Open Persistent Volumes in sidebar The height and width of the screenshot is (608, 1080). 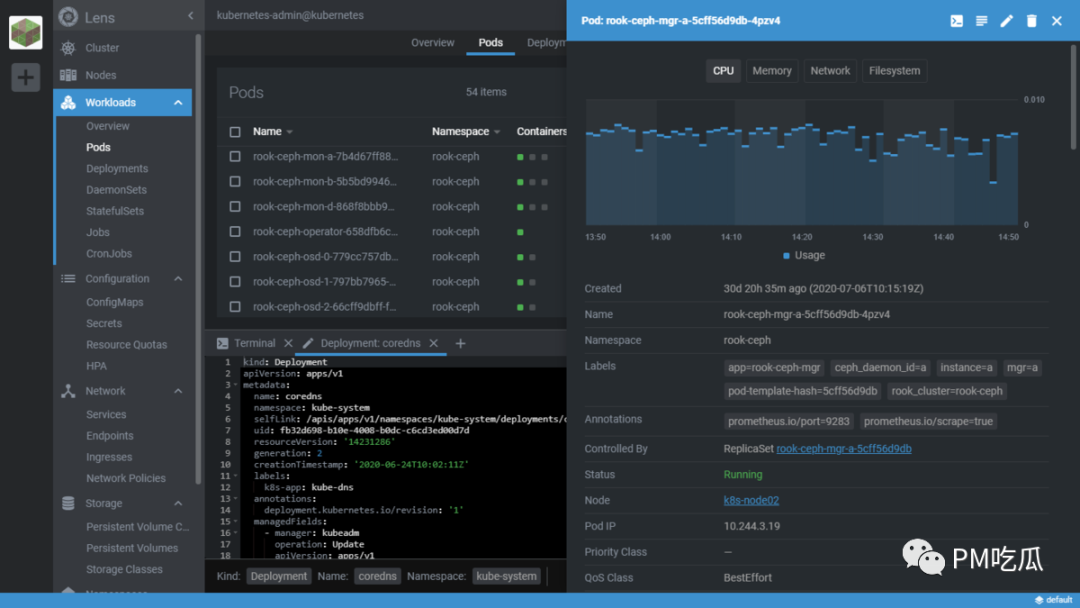click(132, 548)
